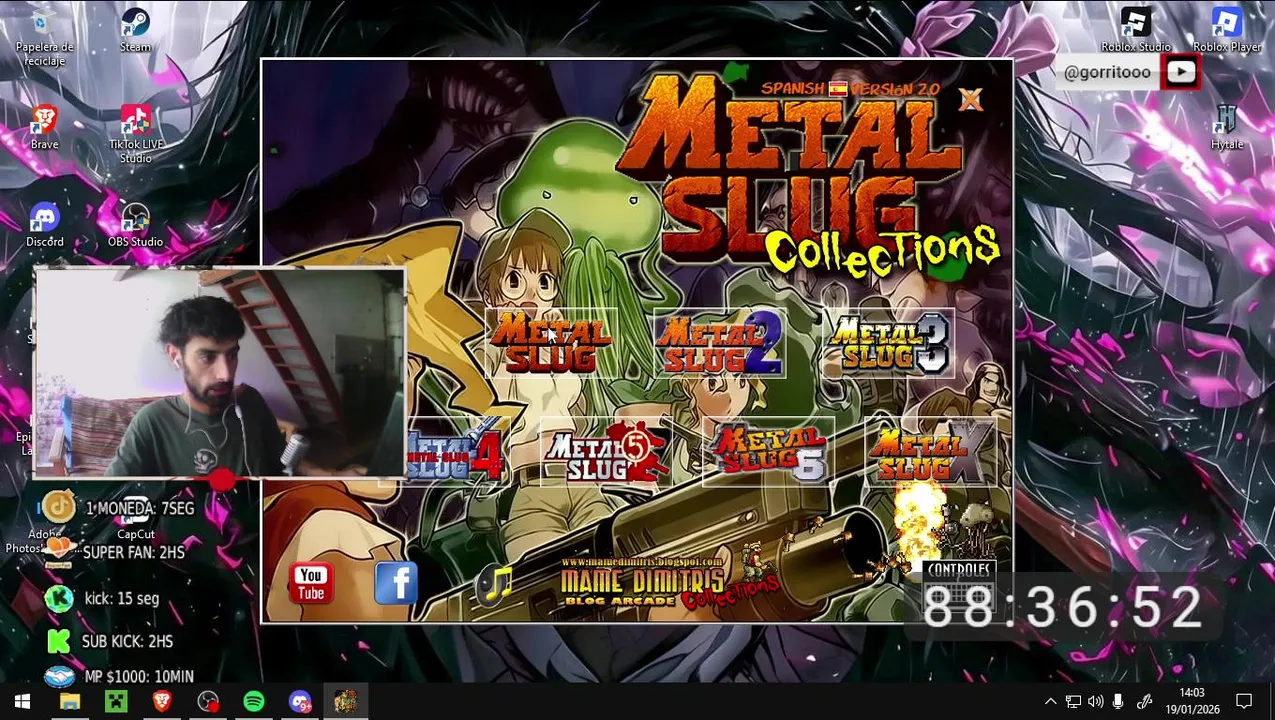
Task: Open the Facebook icon in the launcher
Action: pyautogui.click(x=396, y=583)
